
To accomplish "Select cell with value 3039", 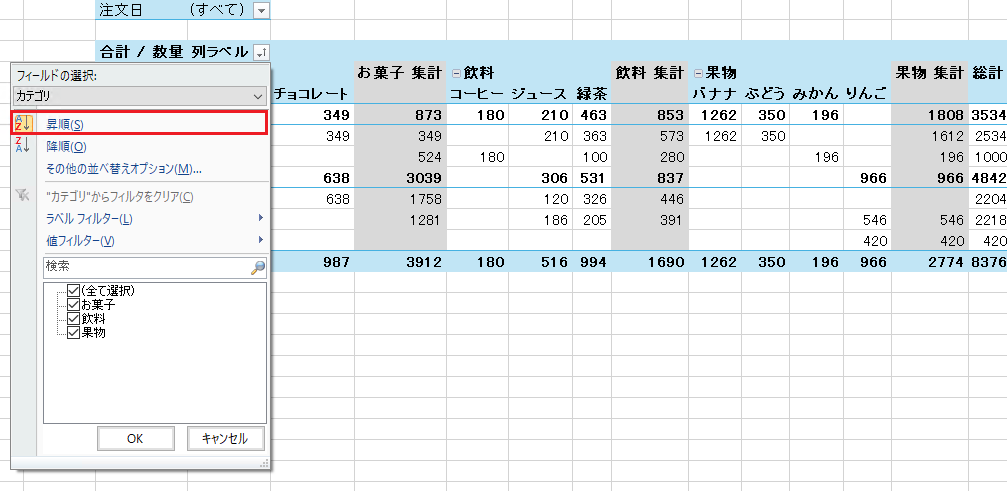I will point(400,178).
